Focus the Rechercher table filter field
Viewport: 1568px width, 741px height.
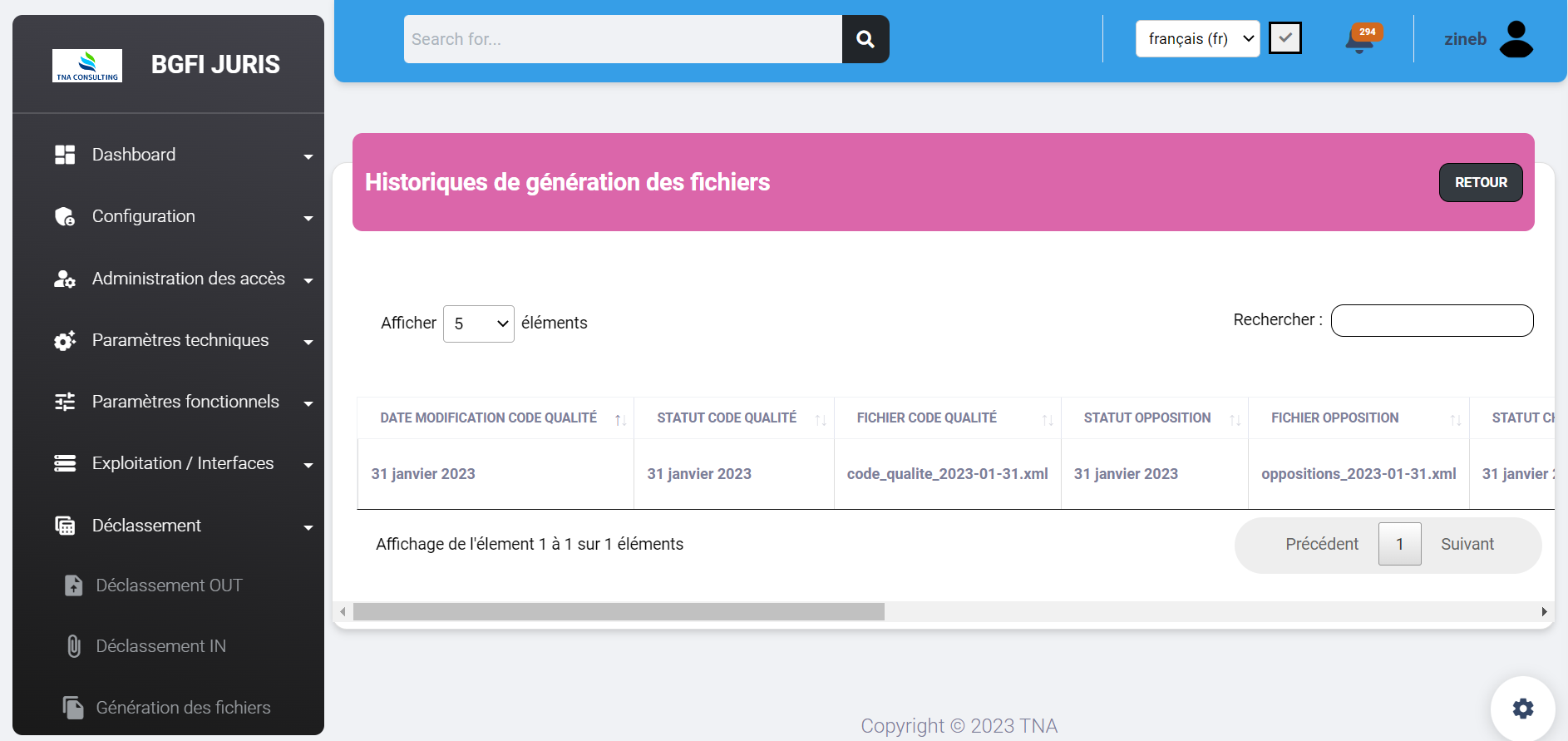click(x=1432, y=320)
